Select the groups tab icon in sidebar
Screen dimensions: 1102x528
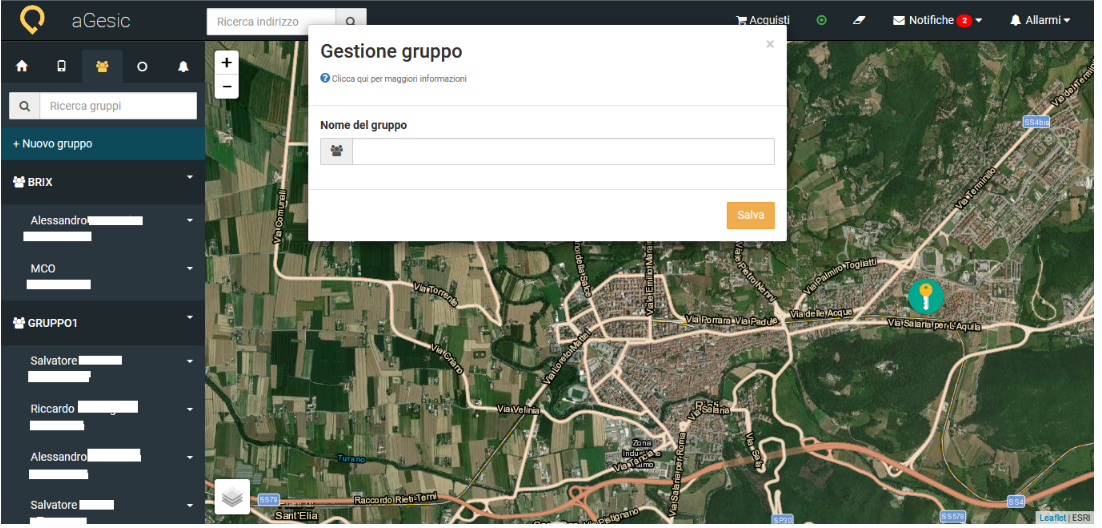point(102,67)
